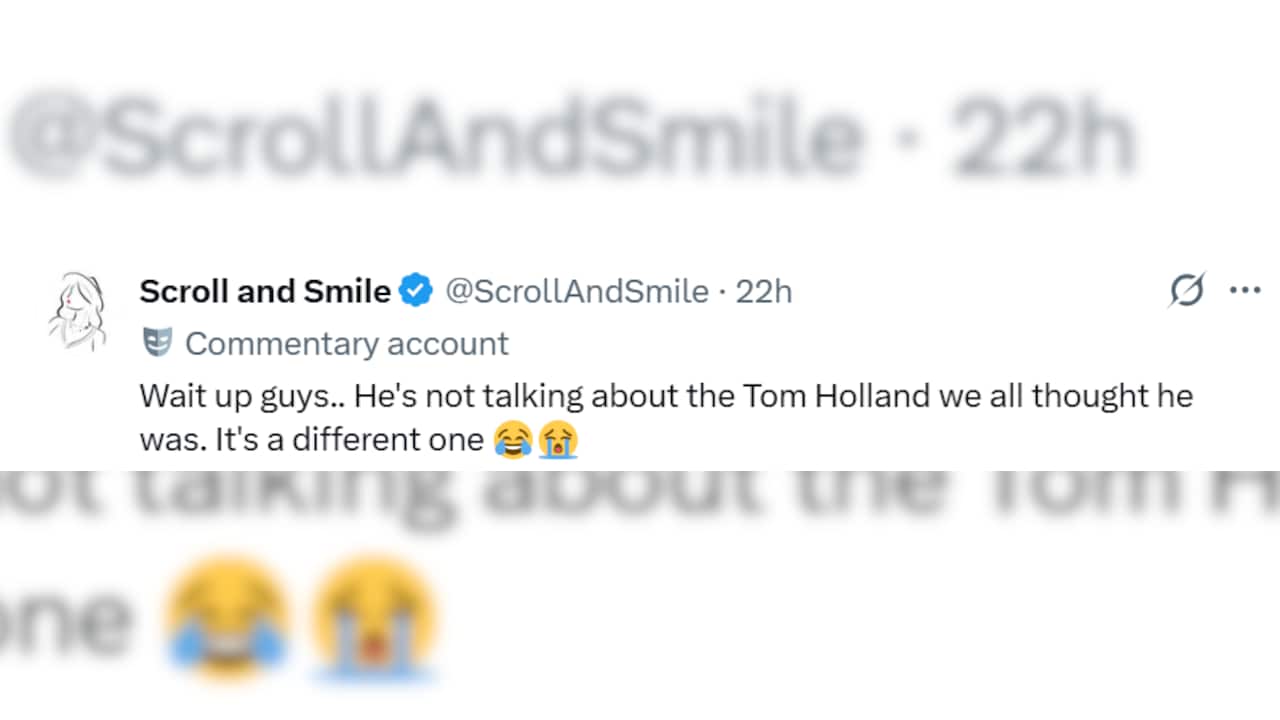Click the mask icon beside Commentary account
Viewport: 1280px width, 720px height.
click(157, 342)
